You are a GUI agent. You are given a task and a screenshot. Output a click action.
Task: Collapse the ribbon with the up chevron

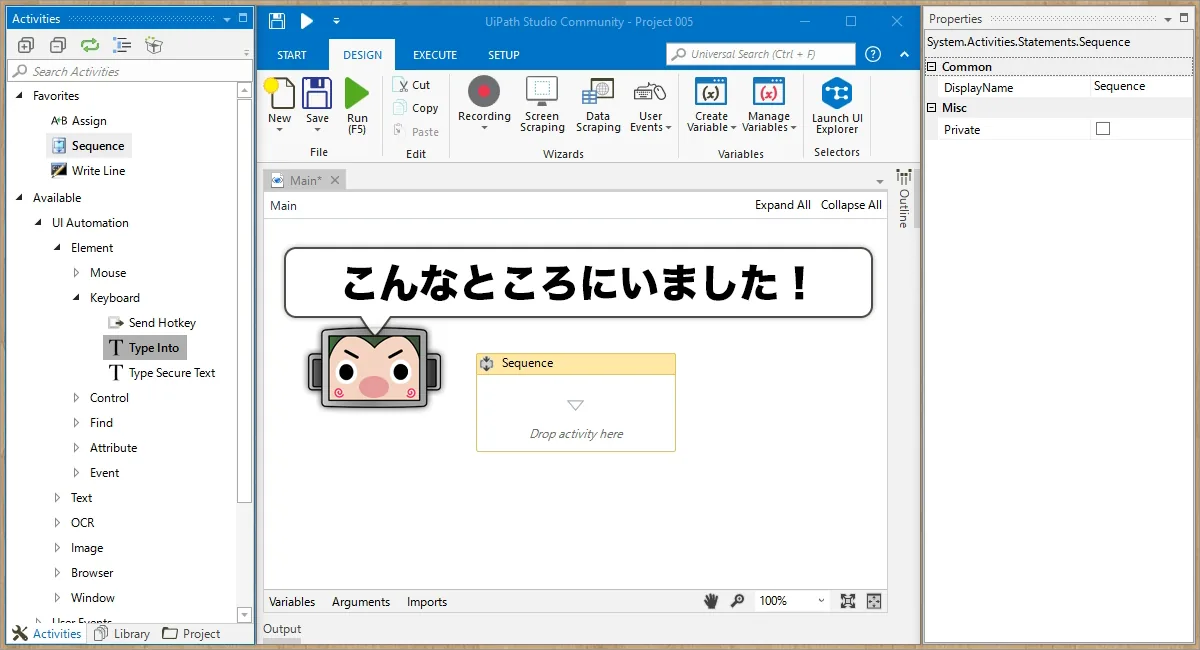[904, 54]
